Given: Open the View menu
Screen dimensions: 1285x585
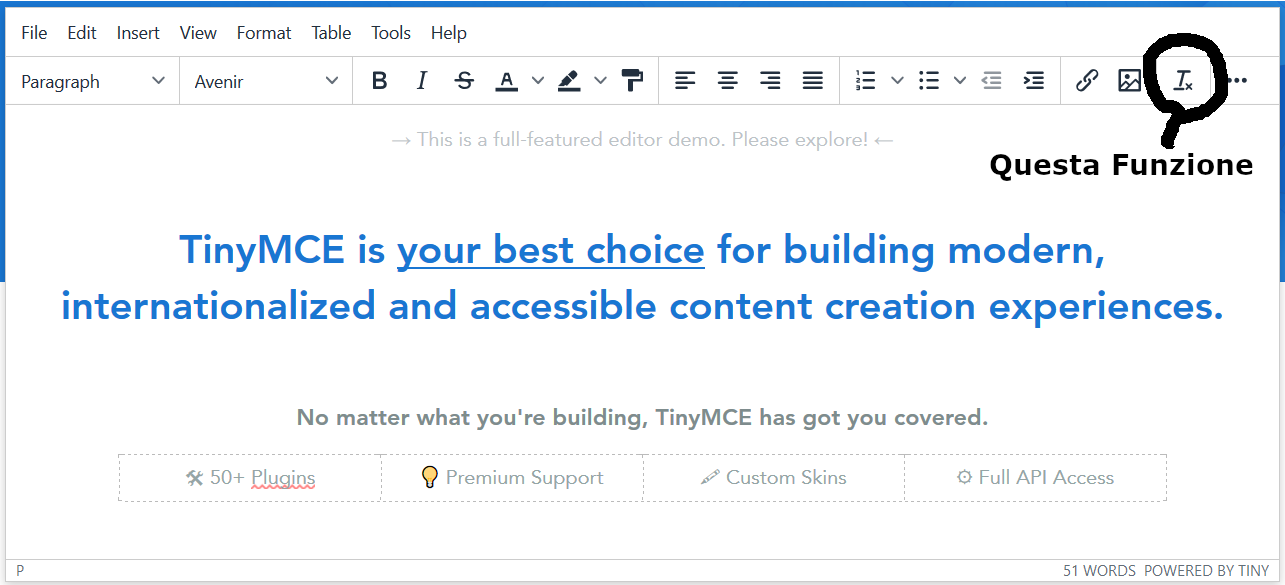Looking at the screenshot, I should [x=198, y=33].
